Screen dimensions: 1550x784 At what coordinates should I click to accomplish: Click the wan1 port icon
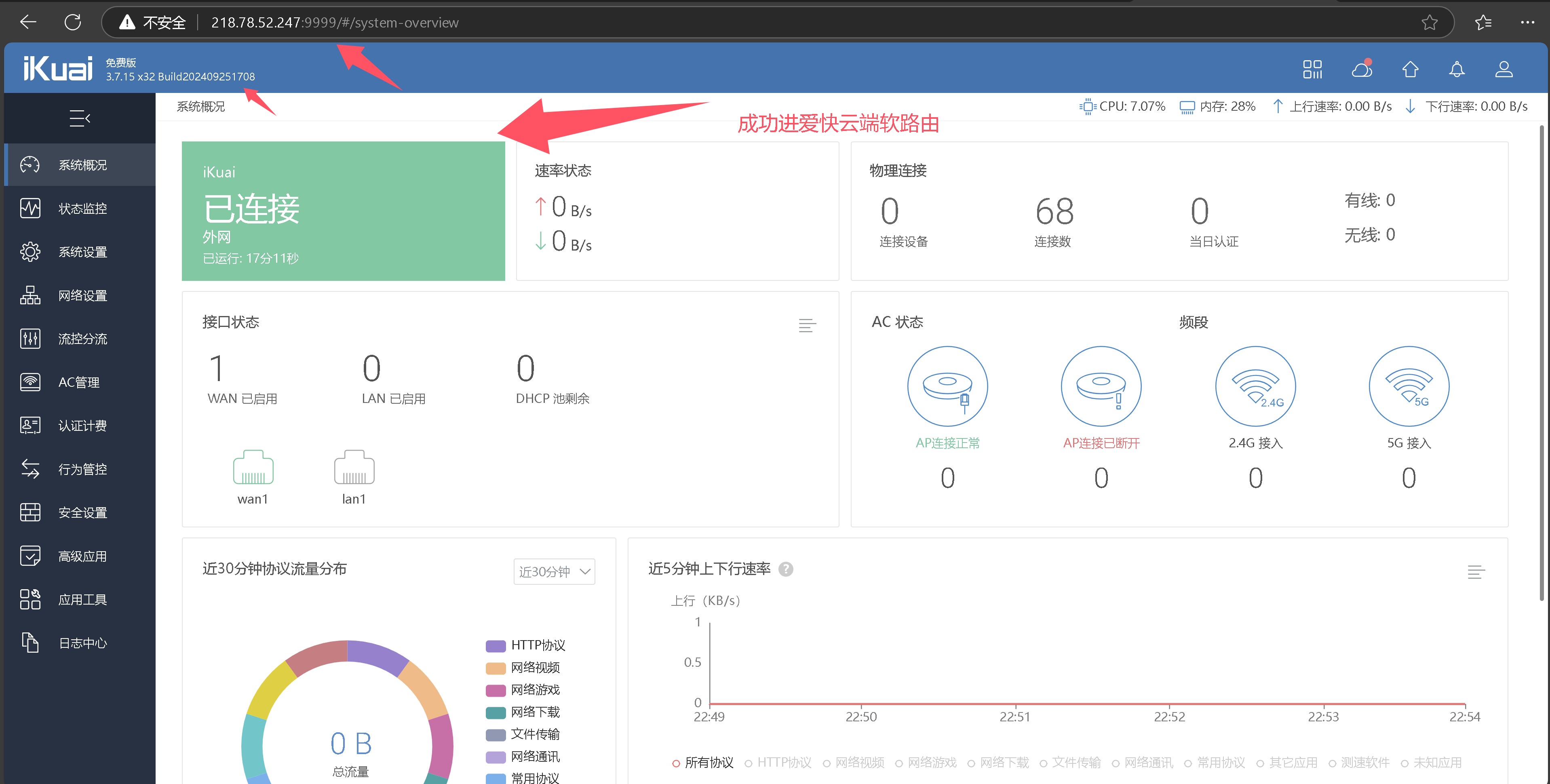[x=253, y=467]
